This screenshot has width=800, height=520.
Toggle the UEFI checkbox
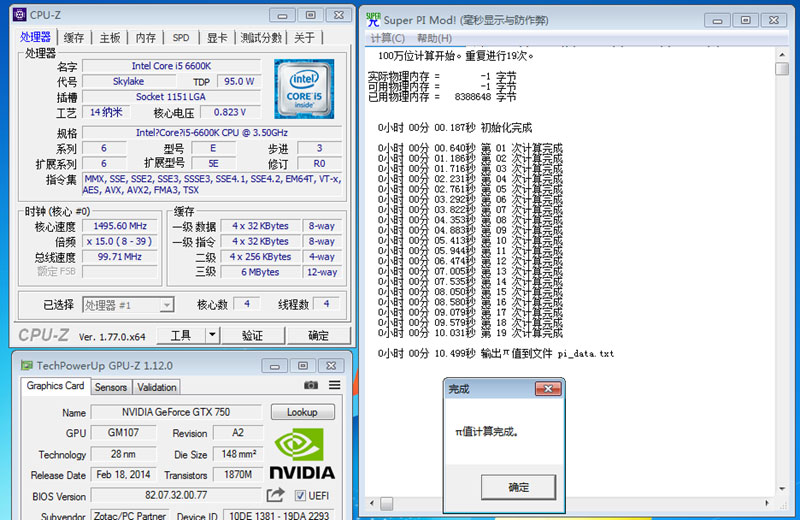300,496
